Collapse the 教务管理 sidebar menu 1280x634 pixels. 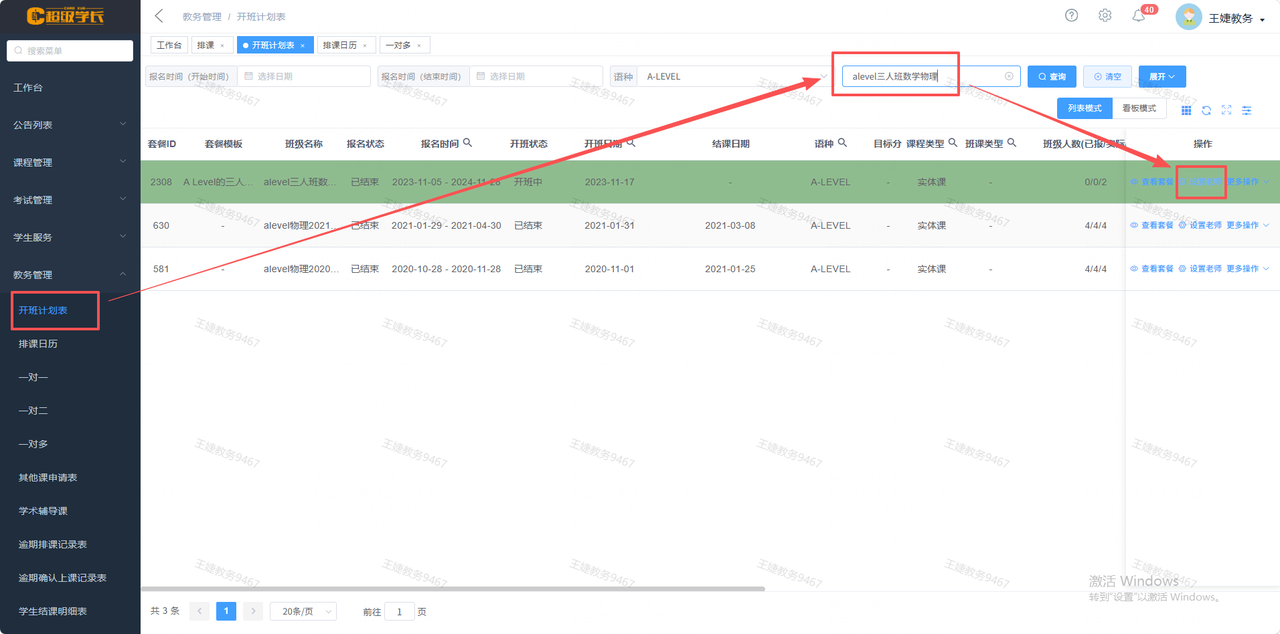tap(69, 274)
